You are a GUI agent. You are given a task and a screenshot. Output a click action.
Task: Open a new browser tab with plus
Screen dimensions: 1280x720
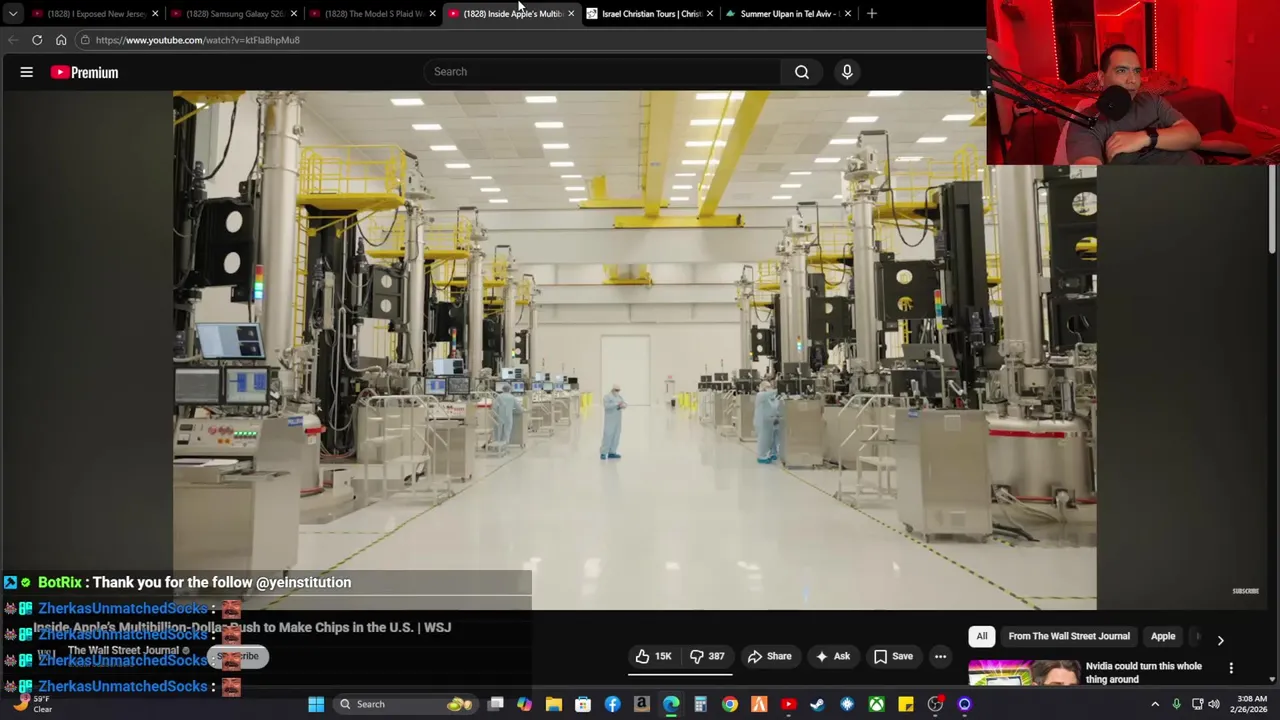point(872,14)
